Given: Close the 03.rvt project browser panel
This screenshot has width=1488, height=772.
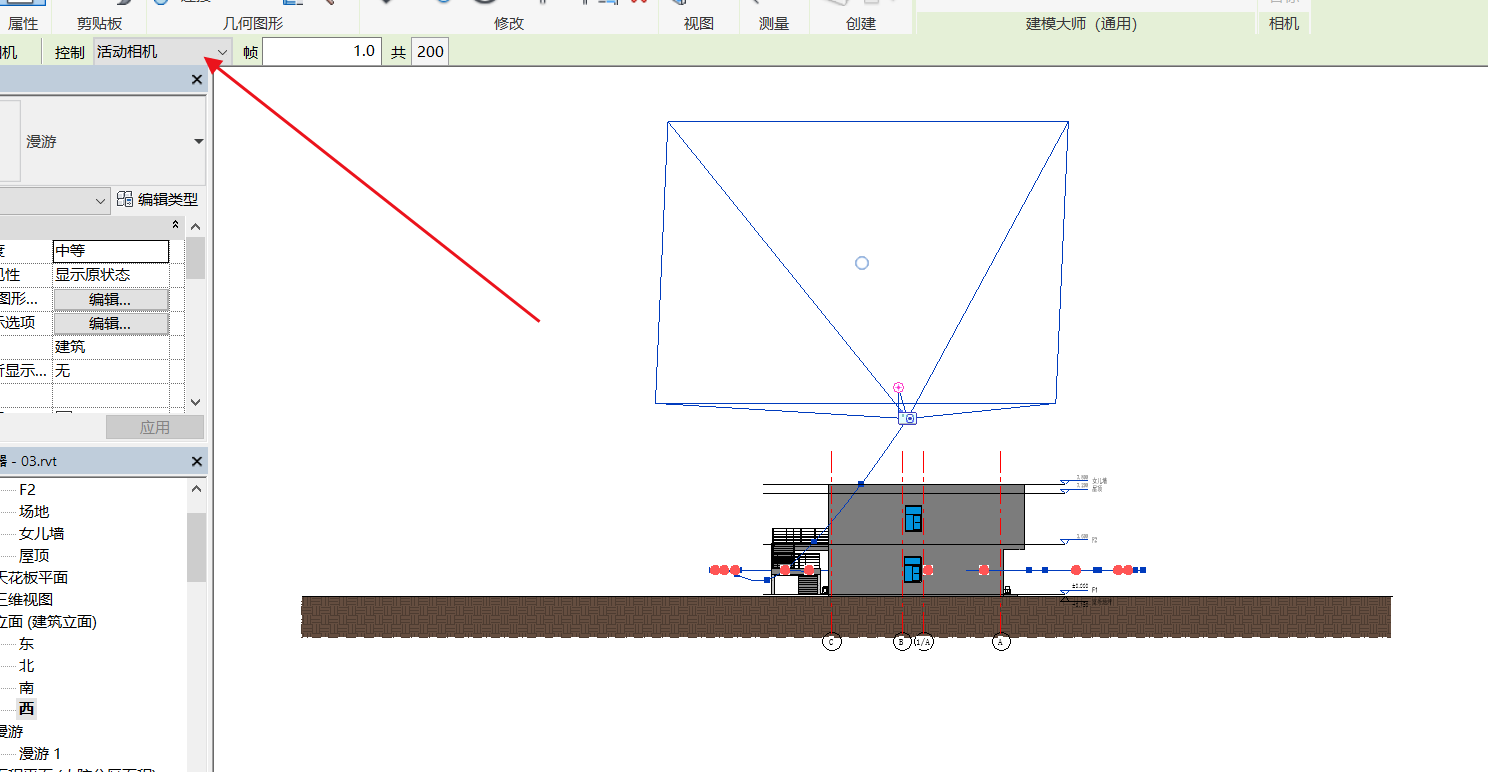Looking at the screenshot, I should 197,461.
